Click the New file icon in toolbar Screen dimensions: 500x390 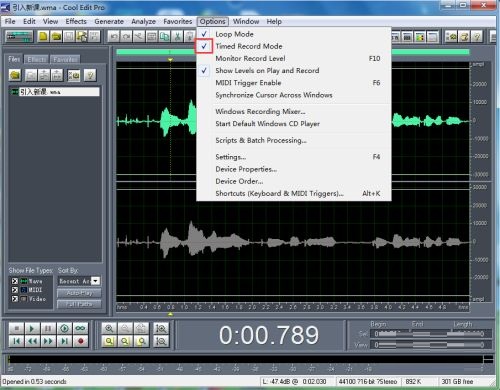click(x=43, y=36)
